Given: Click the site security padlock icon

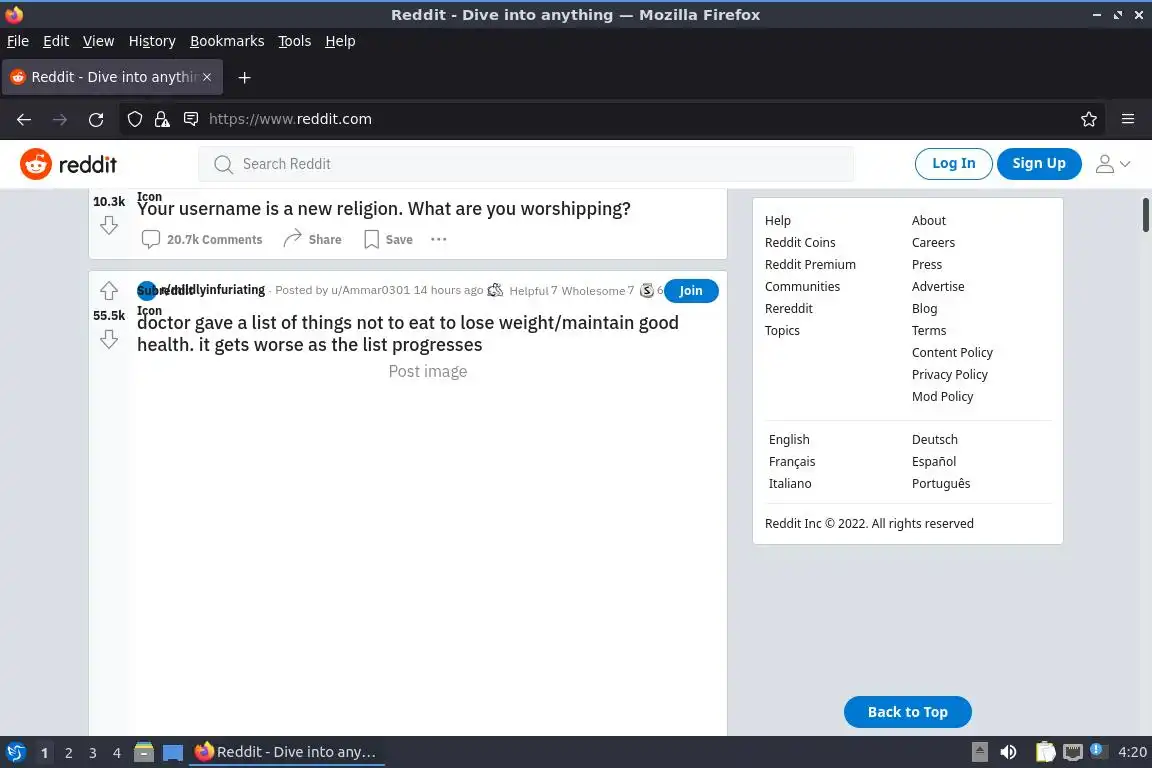Looking at the screenshot, I should 162,119.
